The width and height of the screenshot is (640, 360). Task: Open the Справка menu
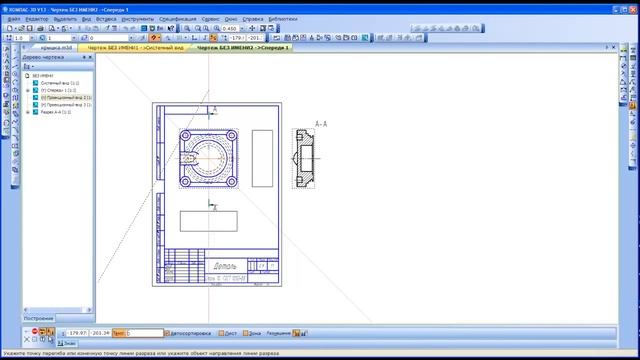click(x=253, y=19)
